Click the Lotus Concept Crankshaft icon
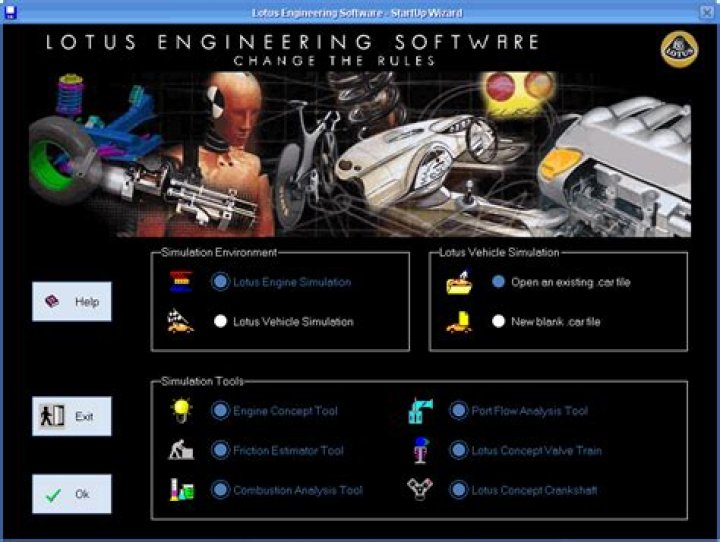 [421, 490]
